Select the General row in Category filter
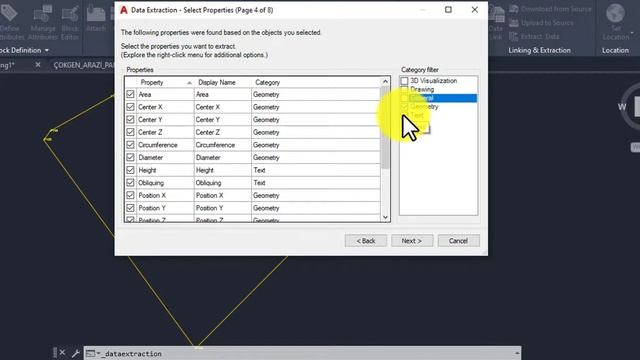The width and height of the screenshot is (640, 360). [x=438, y=98]
